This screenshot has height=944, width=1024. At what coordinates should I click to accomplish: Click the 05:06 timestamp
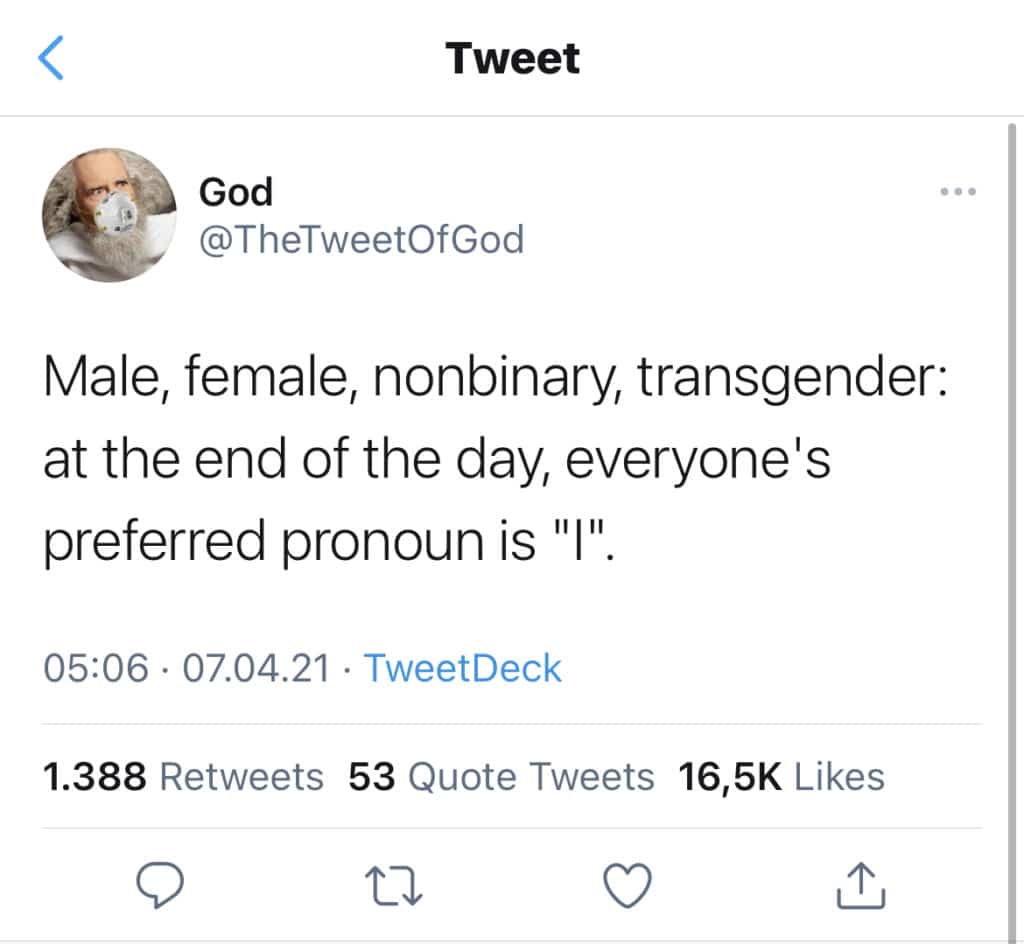coord(96,669)
